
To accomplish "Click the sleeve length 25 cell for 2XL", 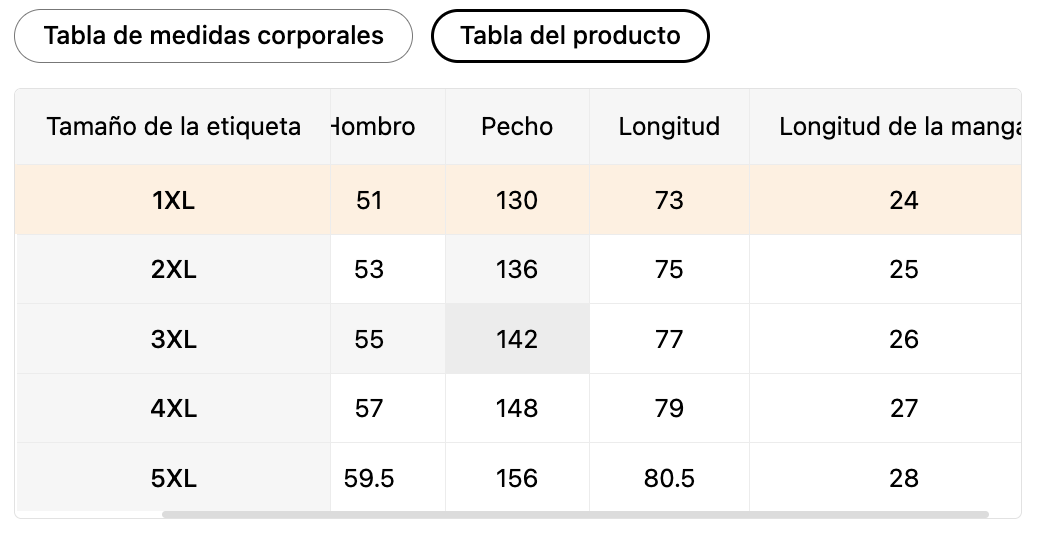I will [903, 269].
